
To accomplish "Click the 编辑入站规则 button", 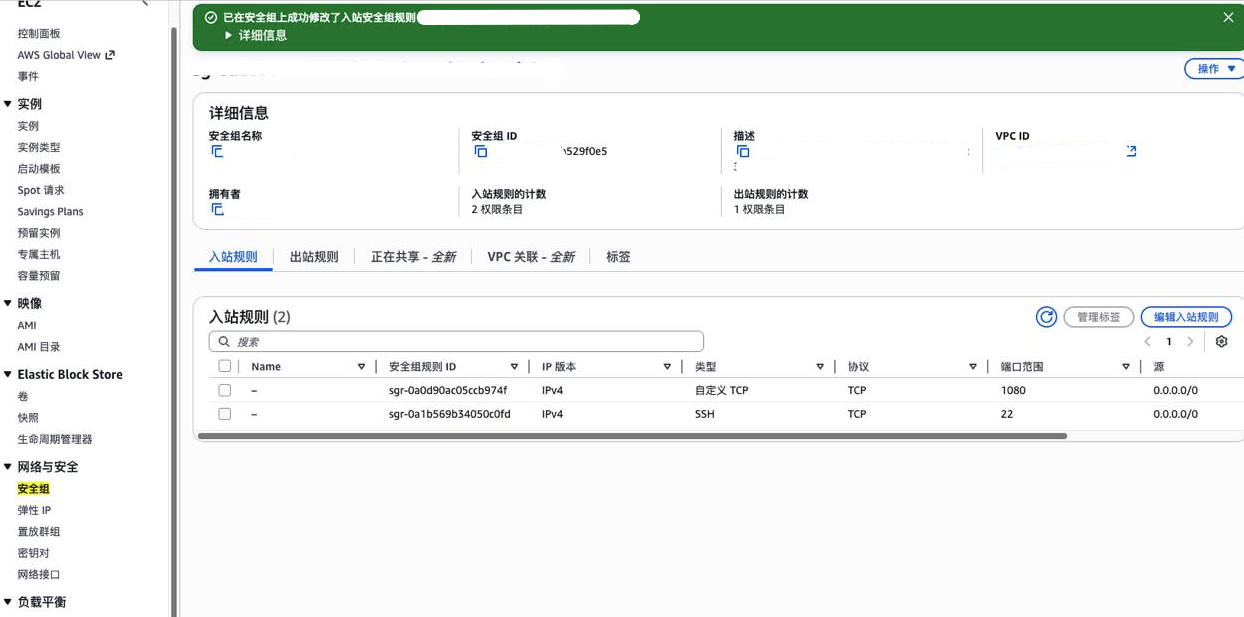I will [1186, 317].
